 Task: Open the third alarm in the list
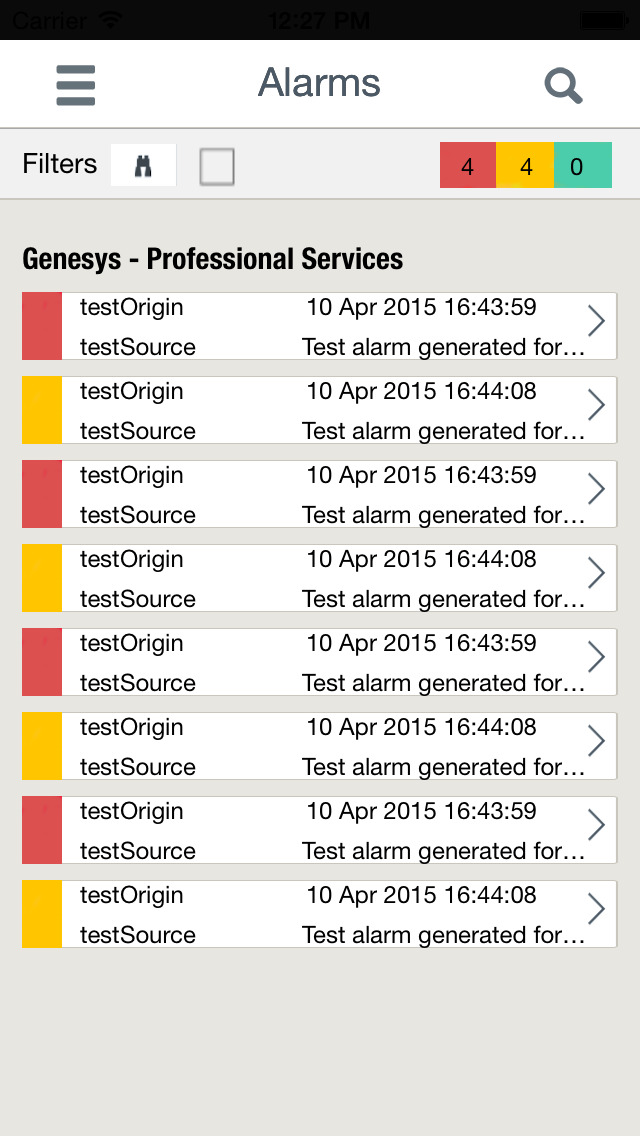[320, 494]
